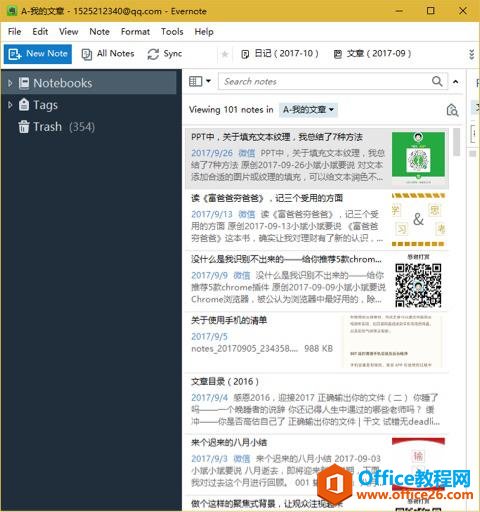This screenshot has width=480, height=512.
Task: Open the Tools menu
Action: tap(172, 32)
